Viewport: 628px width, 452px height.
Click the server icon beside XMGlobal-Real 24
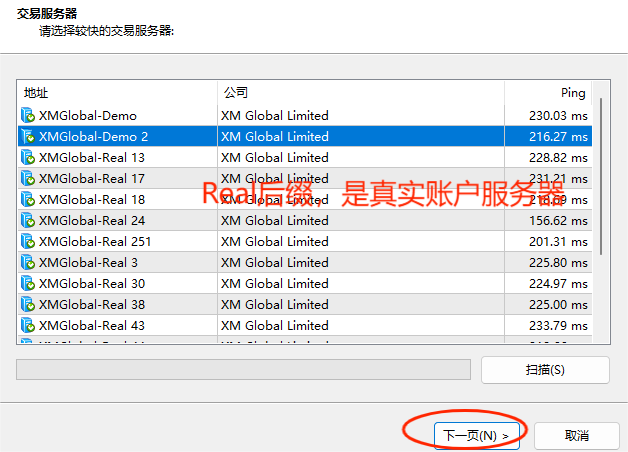click(x=28, y=220)
